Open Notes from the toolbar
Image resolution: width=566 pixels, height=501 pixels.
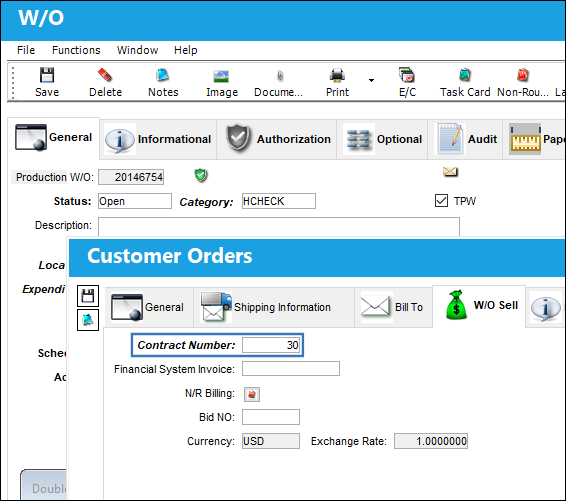coord(163,75)
